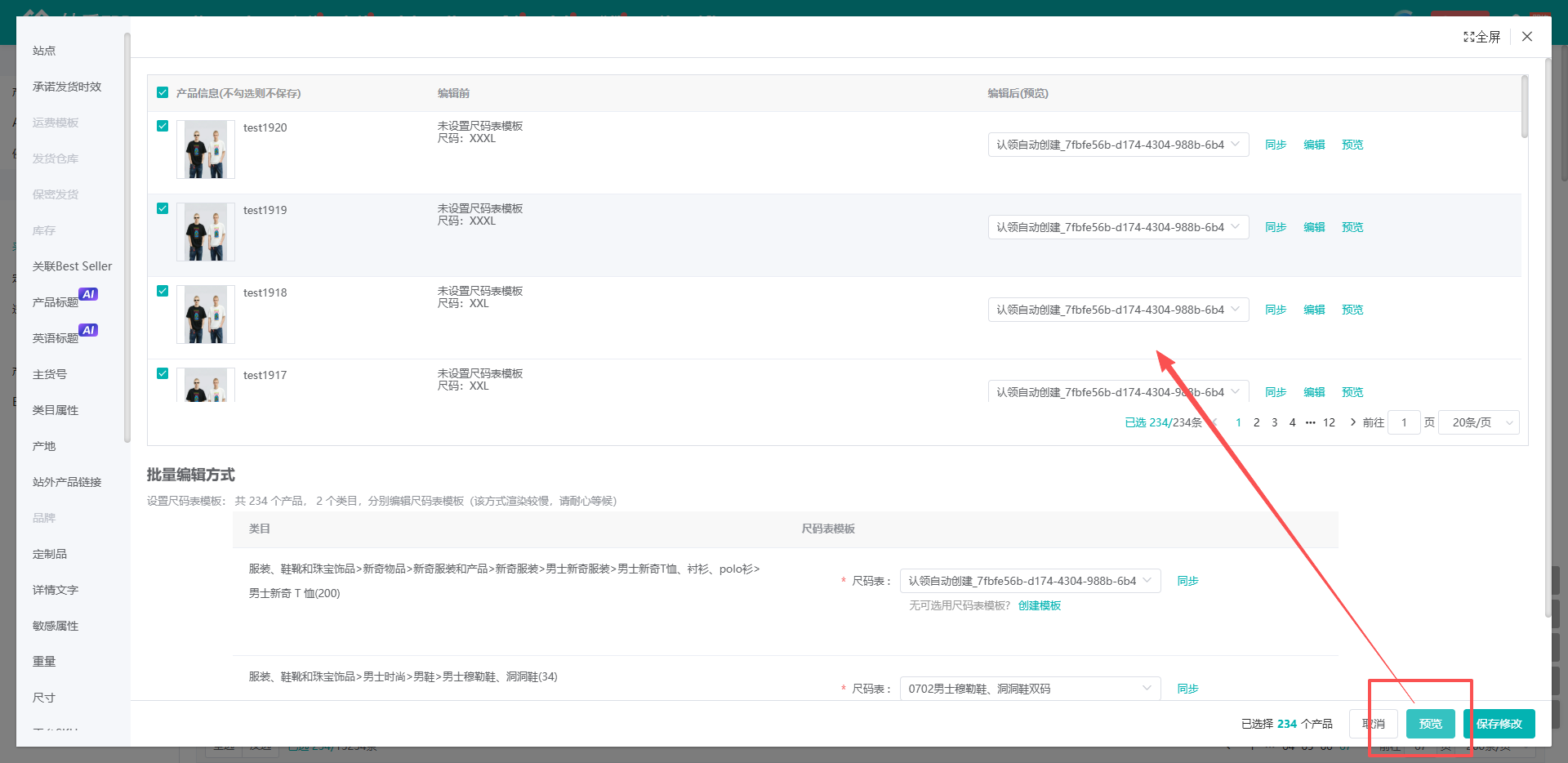Uncheck the test1919 product checkbox
This screenshot has height=763, width=1568.
[163, 208]
